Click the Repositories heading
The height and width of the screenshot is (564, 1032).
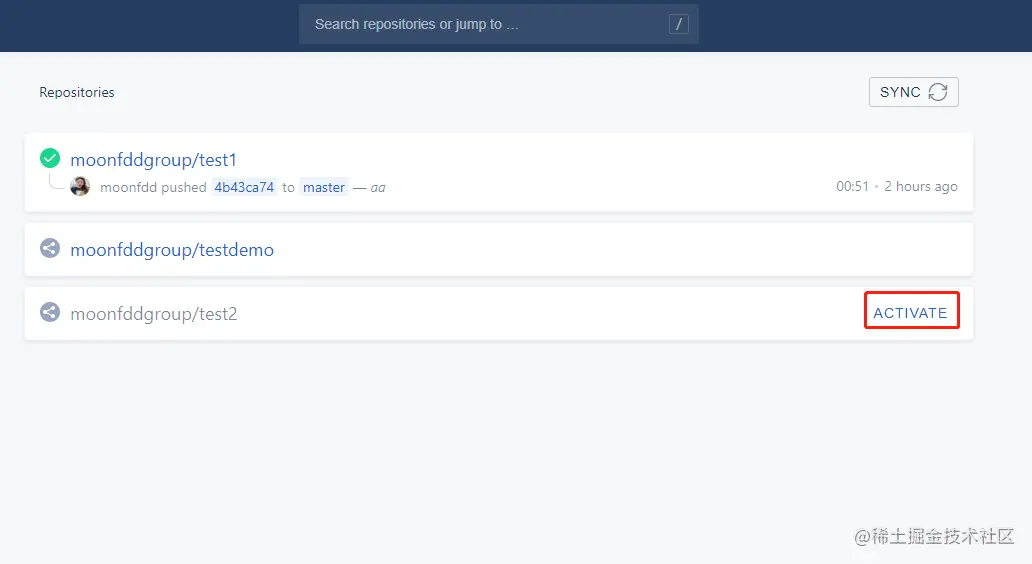point(77,92)
